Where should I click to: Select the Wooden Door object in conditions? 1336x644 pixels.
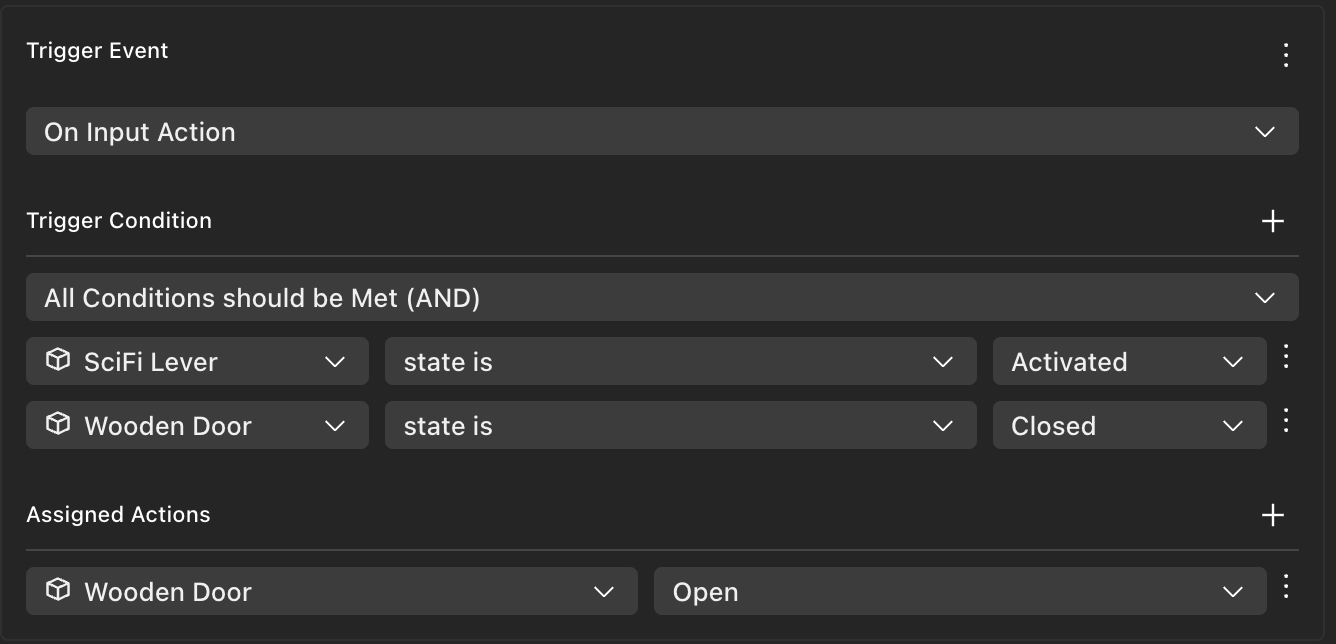pos(197,425)
